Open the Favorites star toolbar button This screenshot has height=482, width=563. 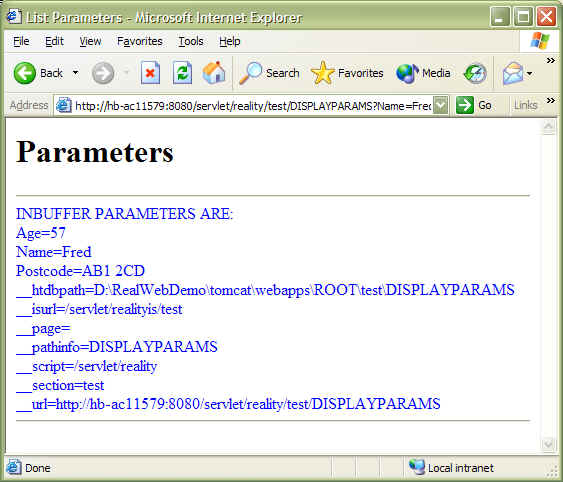coord(347,73)
